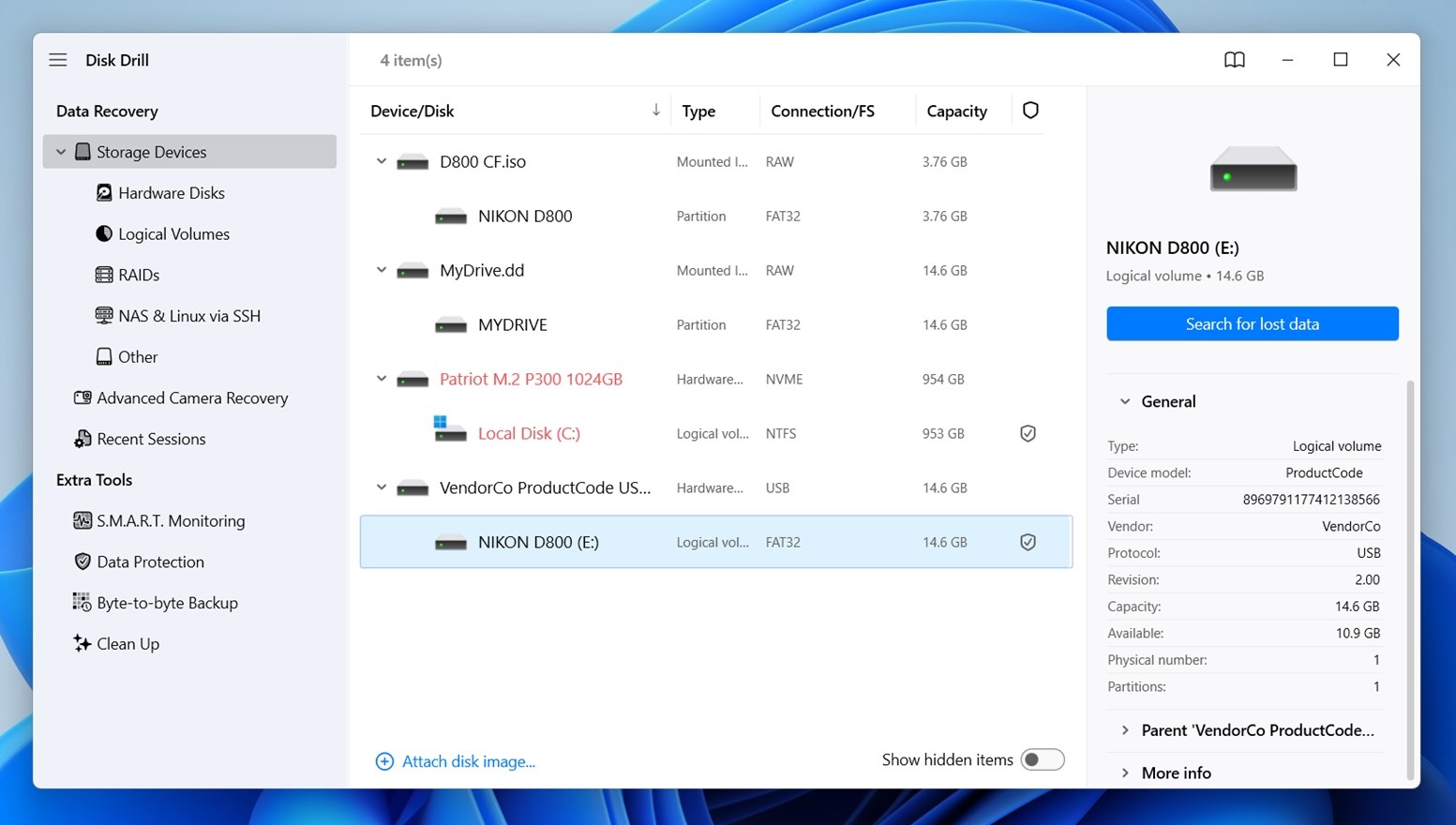Collapse the MyDrive.dd disk row
Screen dimensions: 1456x825
tap(382, 270)
